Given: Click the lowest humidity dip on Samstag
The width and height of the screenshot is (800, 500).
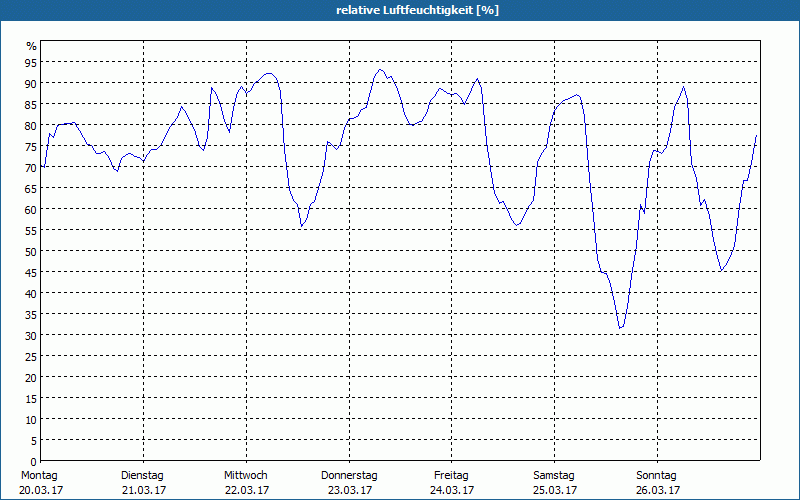Looking at the screenshot, I should [621, 328].
